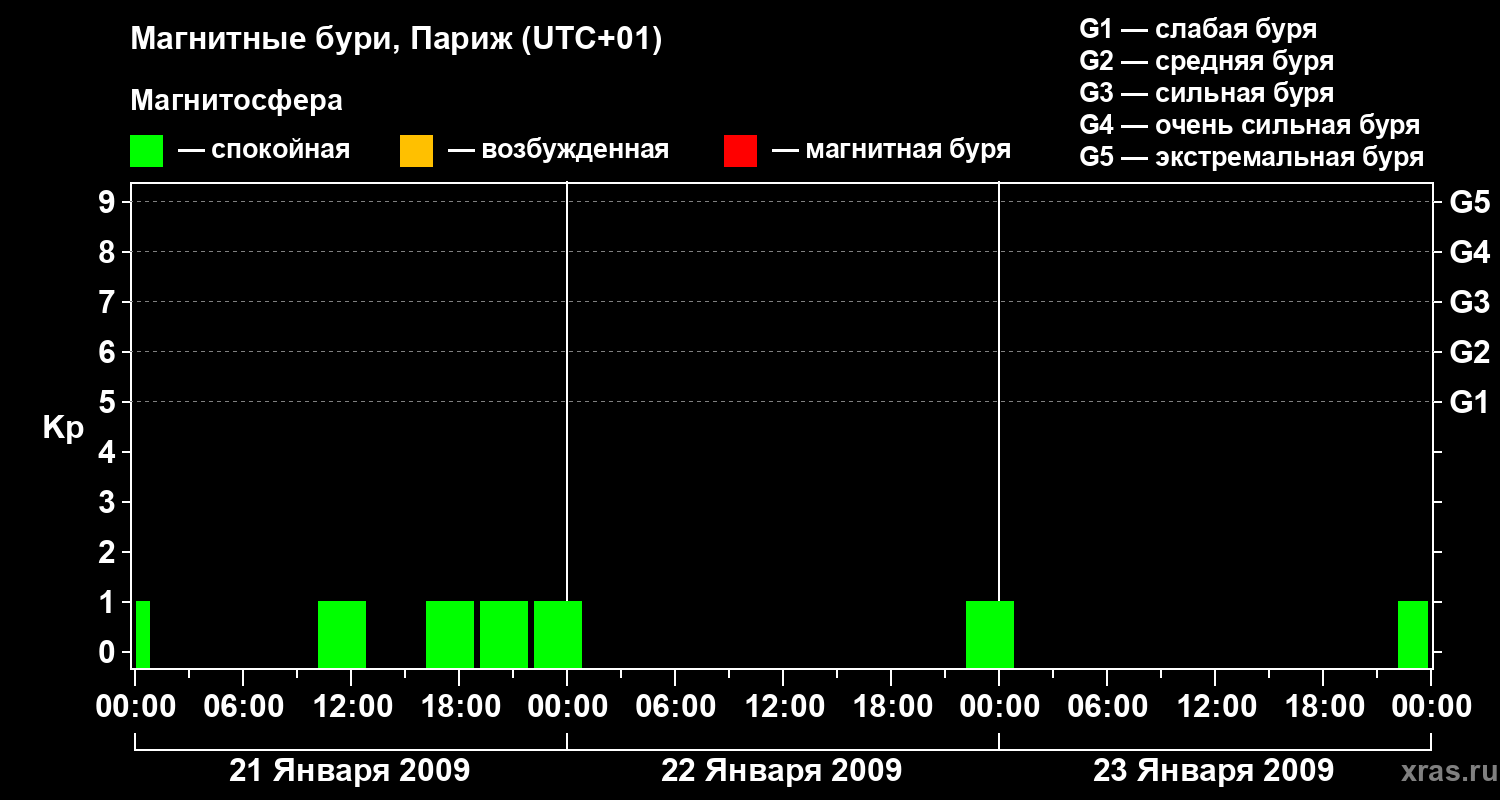Click 'G3 — сильная буря' legend line
1500x800 pixels.
[x=1207, y=92]
